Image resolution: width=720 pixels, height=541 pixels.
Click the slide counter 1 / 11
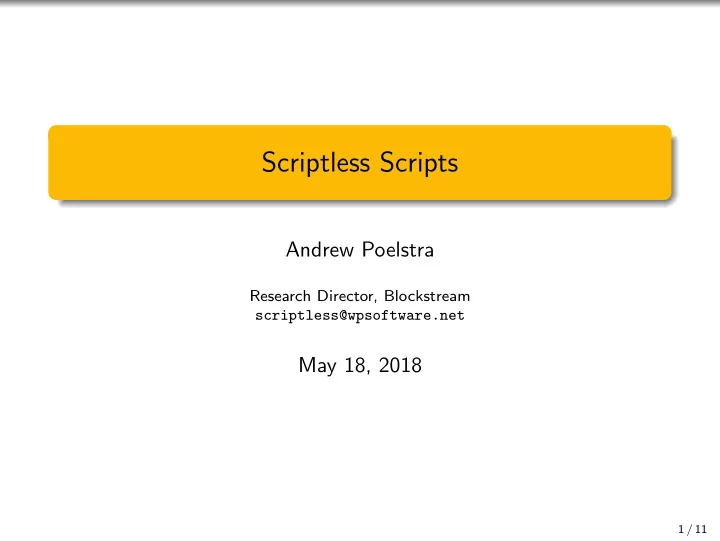coord(692,529)
